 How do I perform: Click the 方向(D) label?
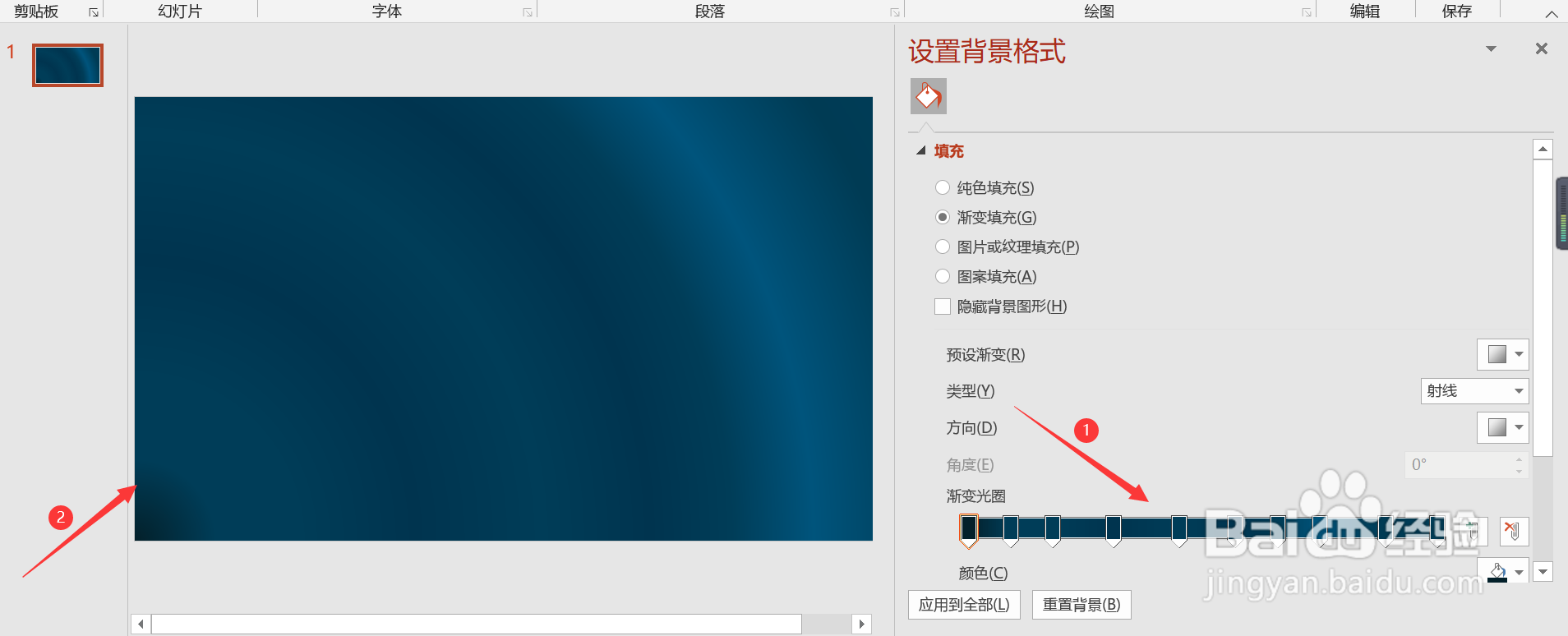(x=971, y=428)
